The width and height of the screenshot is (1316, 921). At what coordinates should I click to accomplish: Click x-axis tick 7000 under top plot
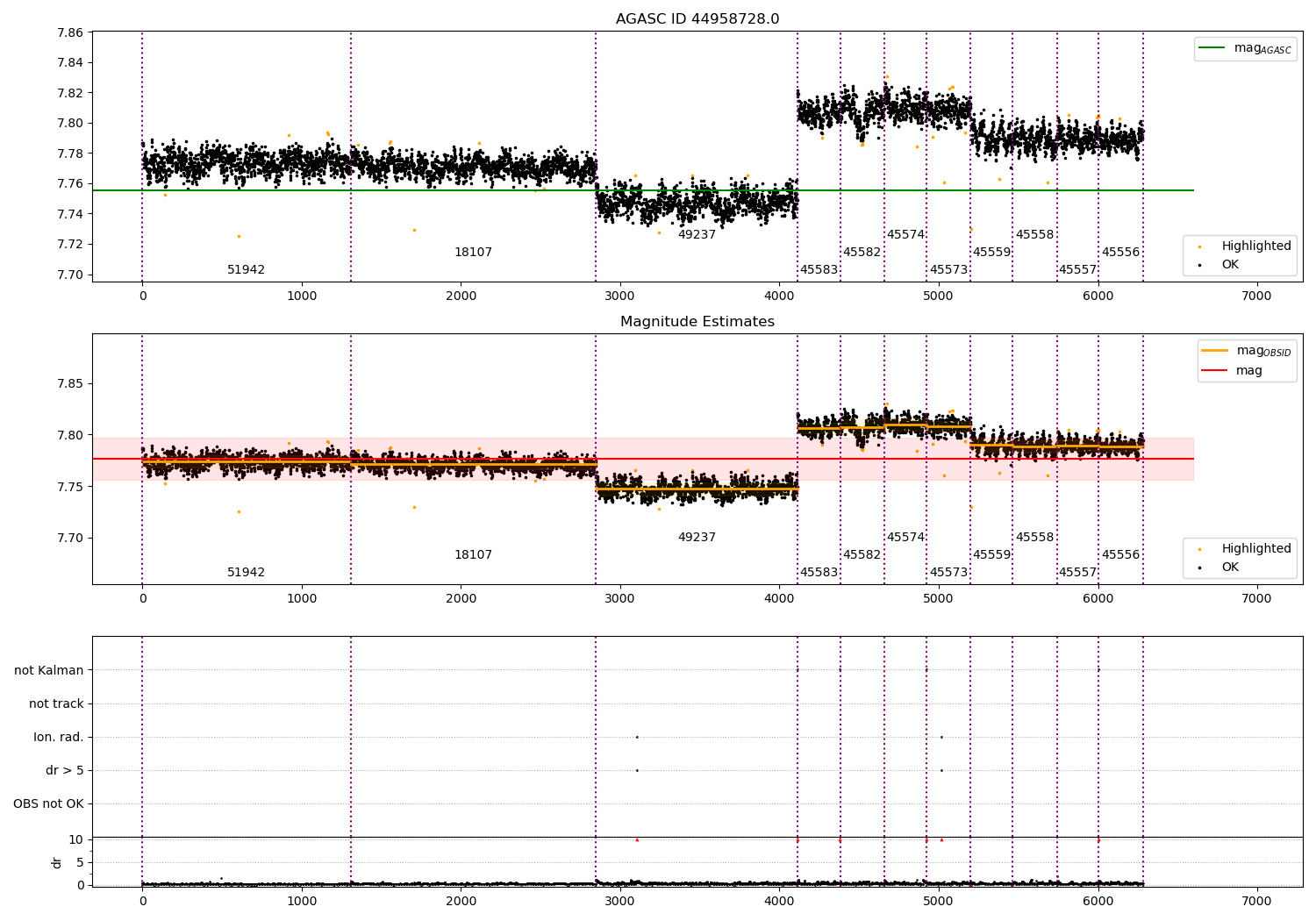pos(1256,296)
